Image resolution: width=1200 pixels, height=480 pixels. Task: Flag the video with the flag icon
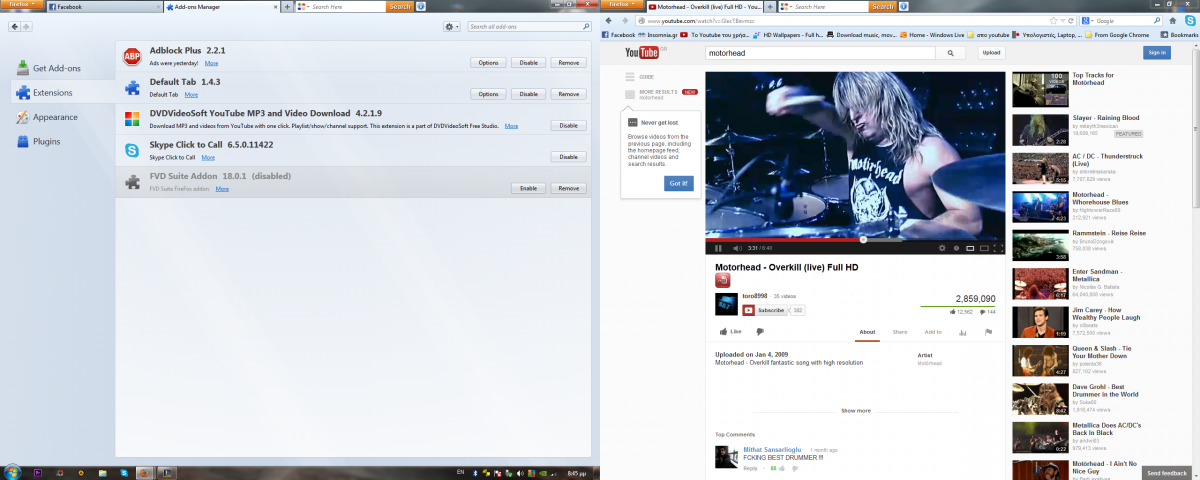pyautogui.click(x=988, y=331)
